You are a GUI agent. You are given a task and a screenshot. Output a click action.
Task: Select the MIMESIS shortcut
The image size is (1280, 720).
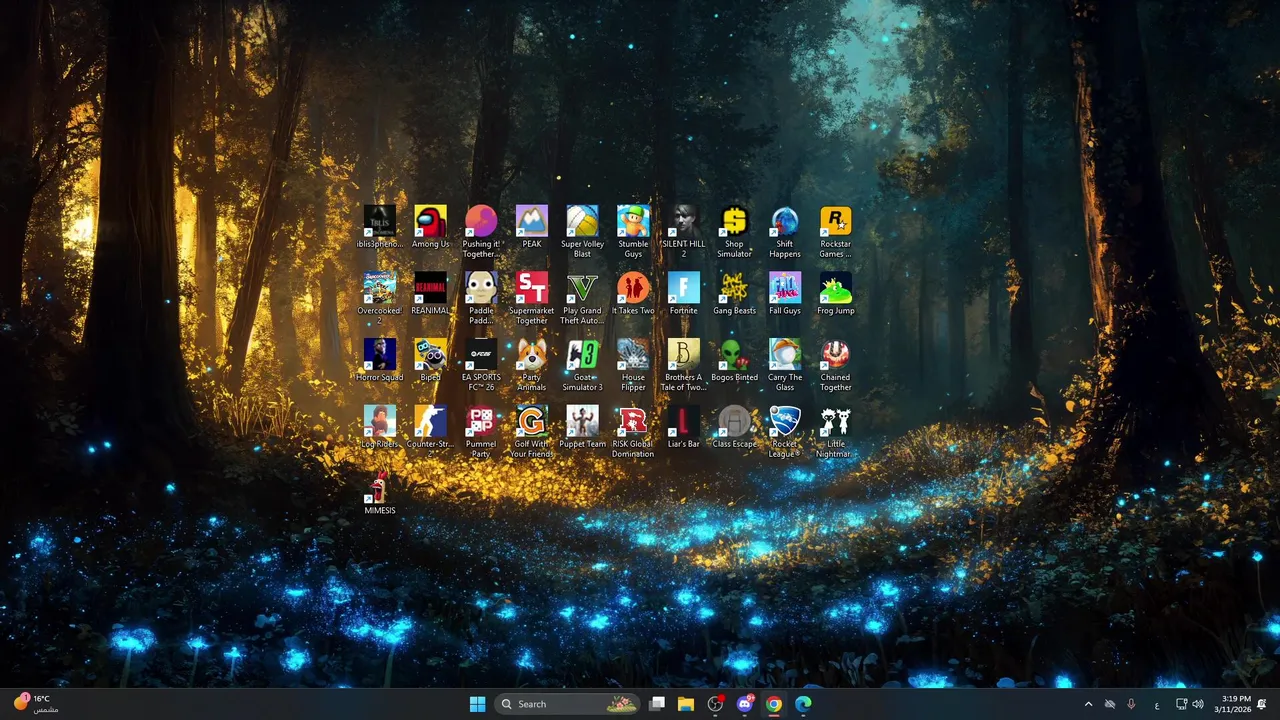380,493
